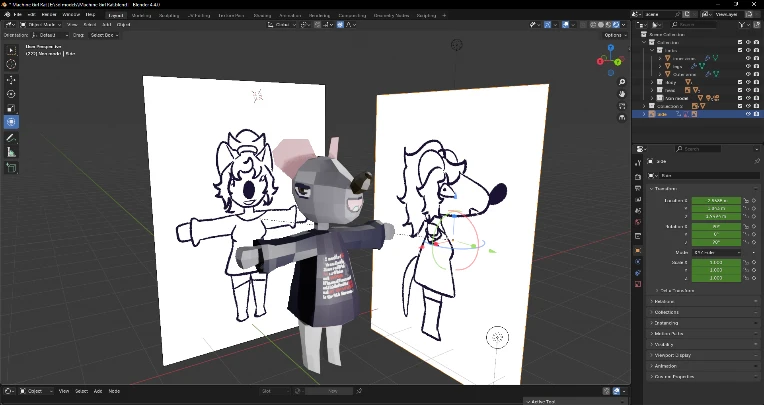The height and width of the screenshot is (405, 764).
Task: Select the Rotate tool in the left toolbar
Action: tap(11, 94)
